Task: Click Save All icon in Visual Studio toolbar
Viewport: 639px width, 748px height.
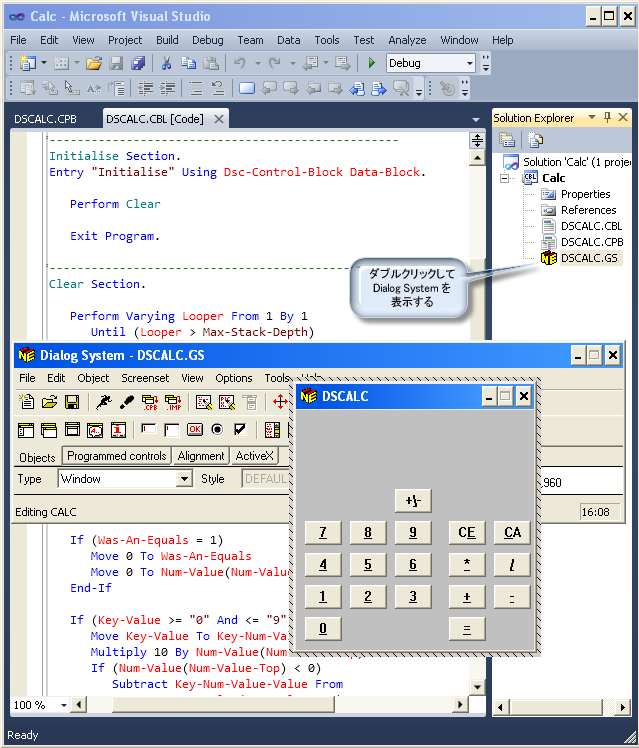Action: point(138,63)
